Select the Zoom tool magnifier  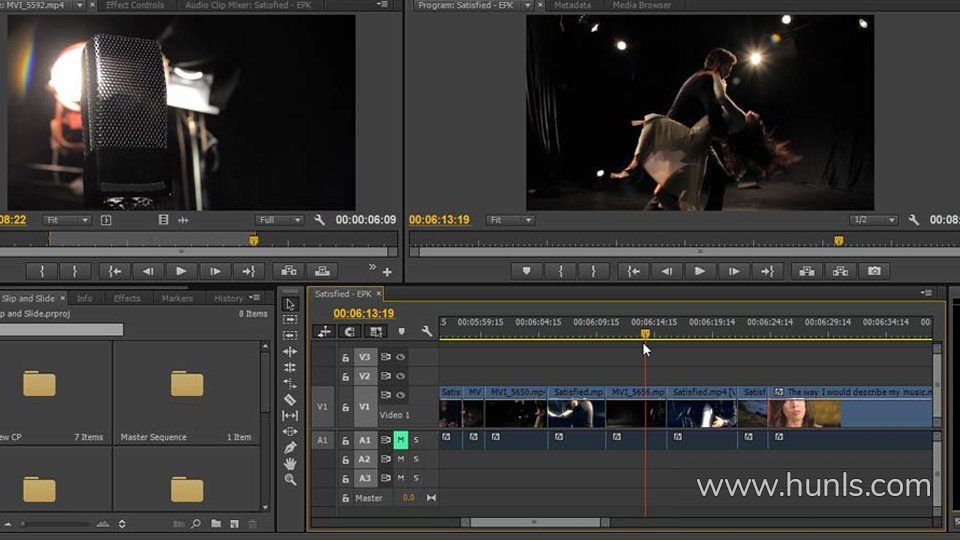290,479
